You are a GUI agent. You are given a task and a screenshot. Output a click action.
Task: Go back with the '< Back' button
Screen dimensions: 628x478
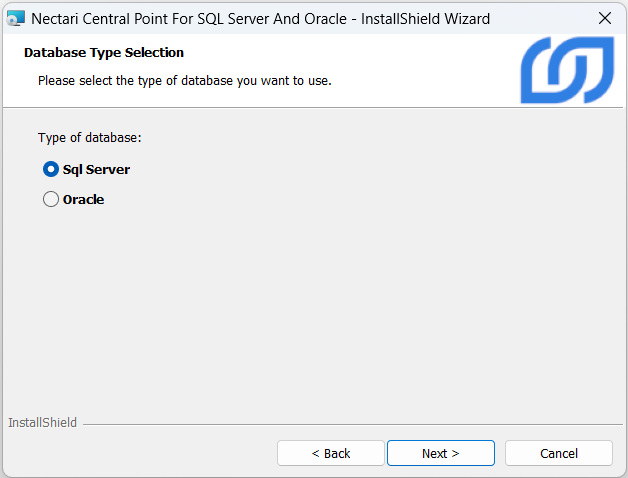pyautogui.click(x=331, y=453)
